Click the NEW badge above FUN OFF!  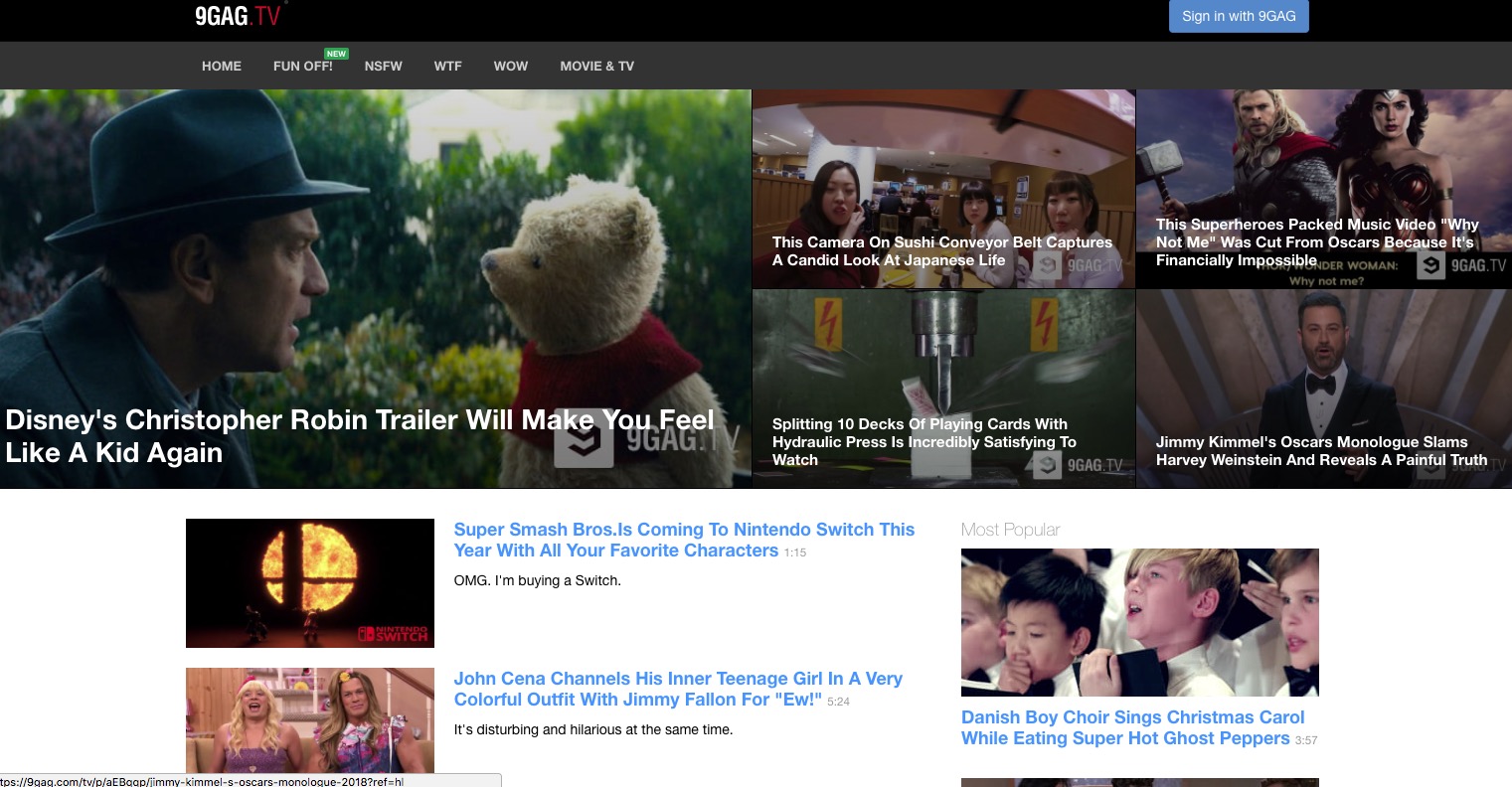click(x=336, y=54)
